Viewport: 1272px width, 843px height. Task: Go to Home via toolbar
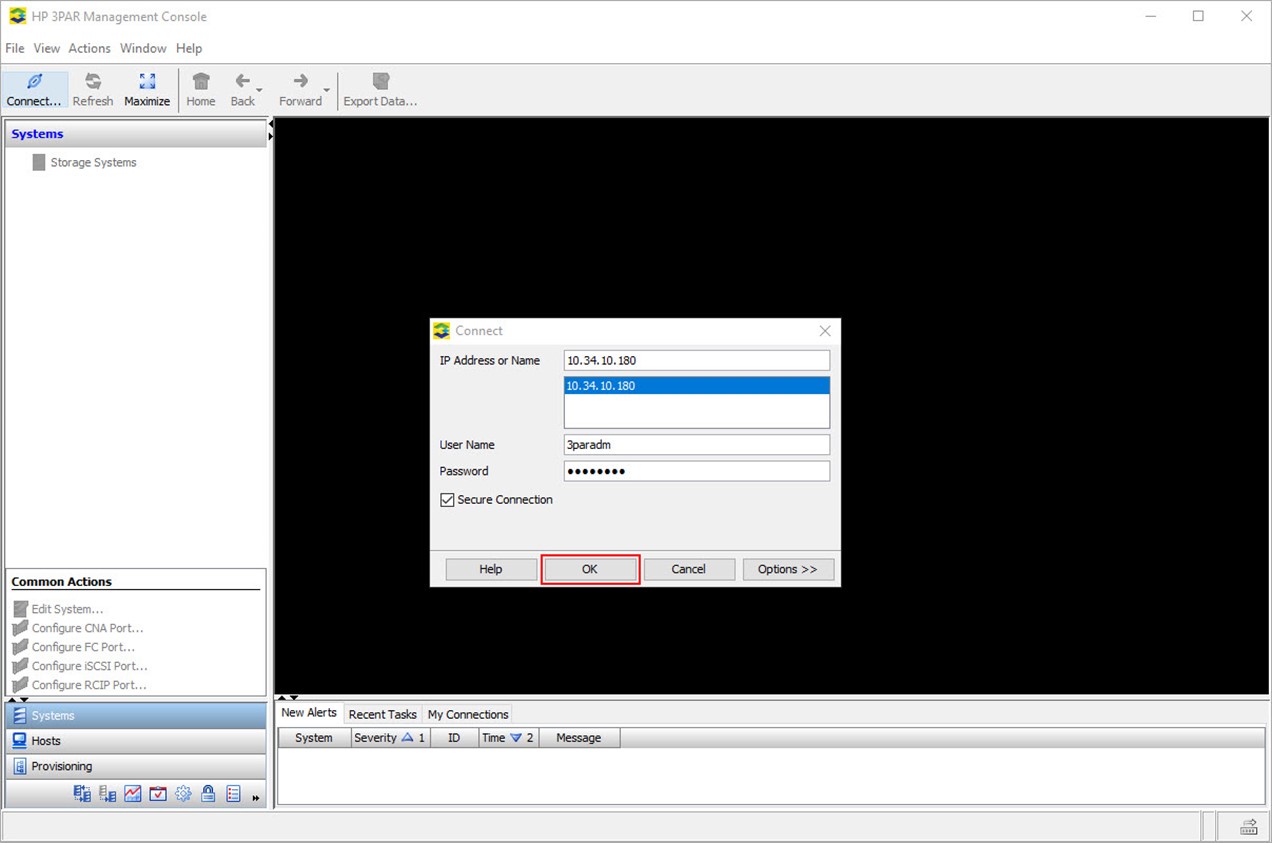201,90
